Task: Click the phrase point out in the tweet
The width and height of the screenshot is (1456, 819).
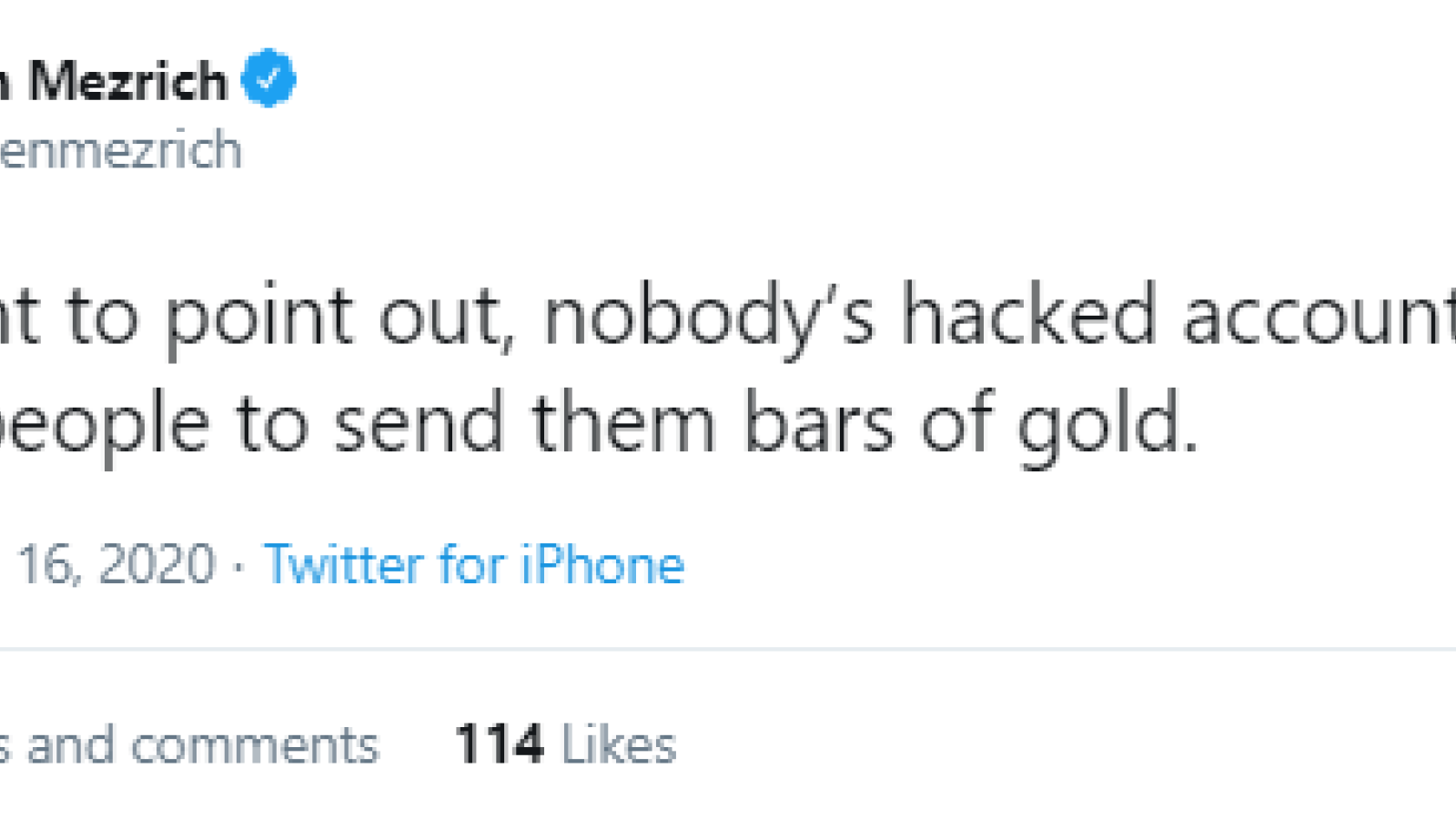Action: click(x=334, y=320)
